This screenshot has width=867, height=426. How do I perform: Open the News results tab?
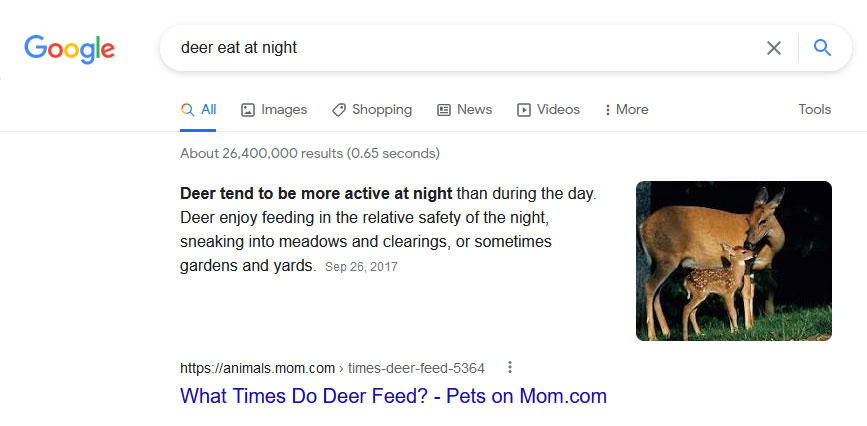point(464,110)
